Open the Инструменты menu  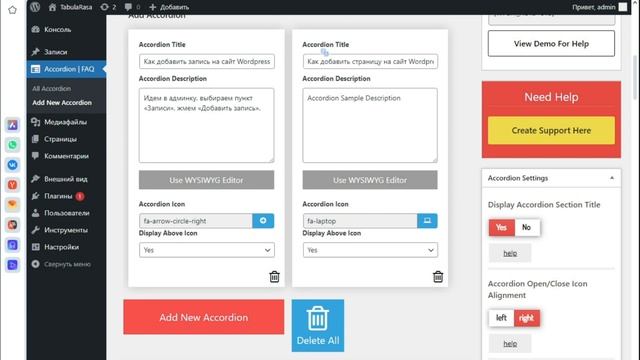click(66, 230)
